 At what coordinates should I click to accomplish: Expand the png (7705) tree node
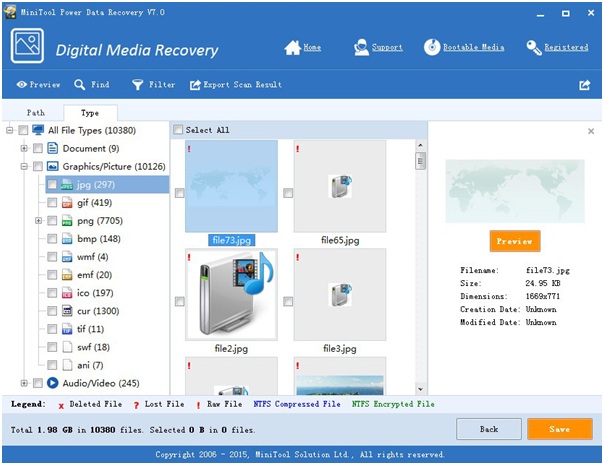point(39,221)
